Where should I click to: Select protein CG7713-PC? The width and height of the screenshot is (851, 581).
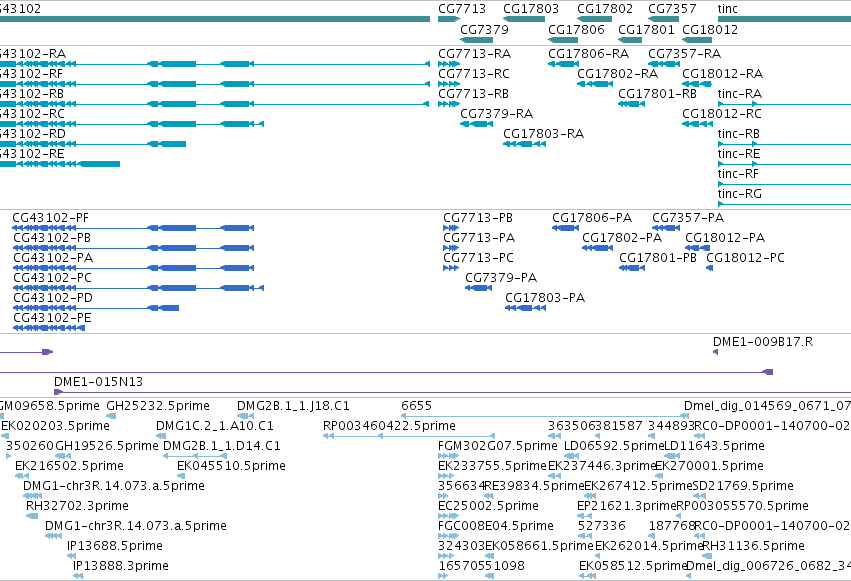pyautogui.click(x=451, y=268)
